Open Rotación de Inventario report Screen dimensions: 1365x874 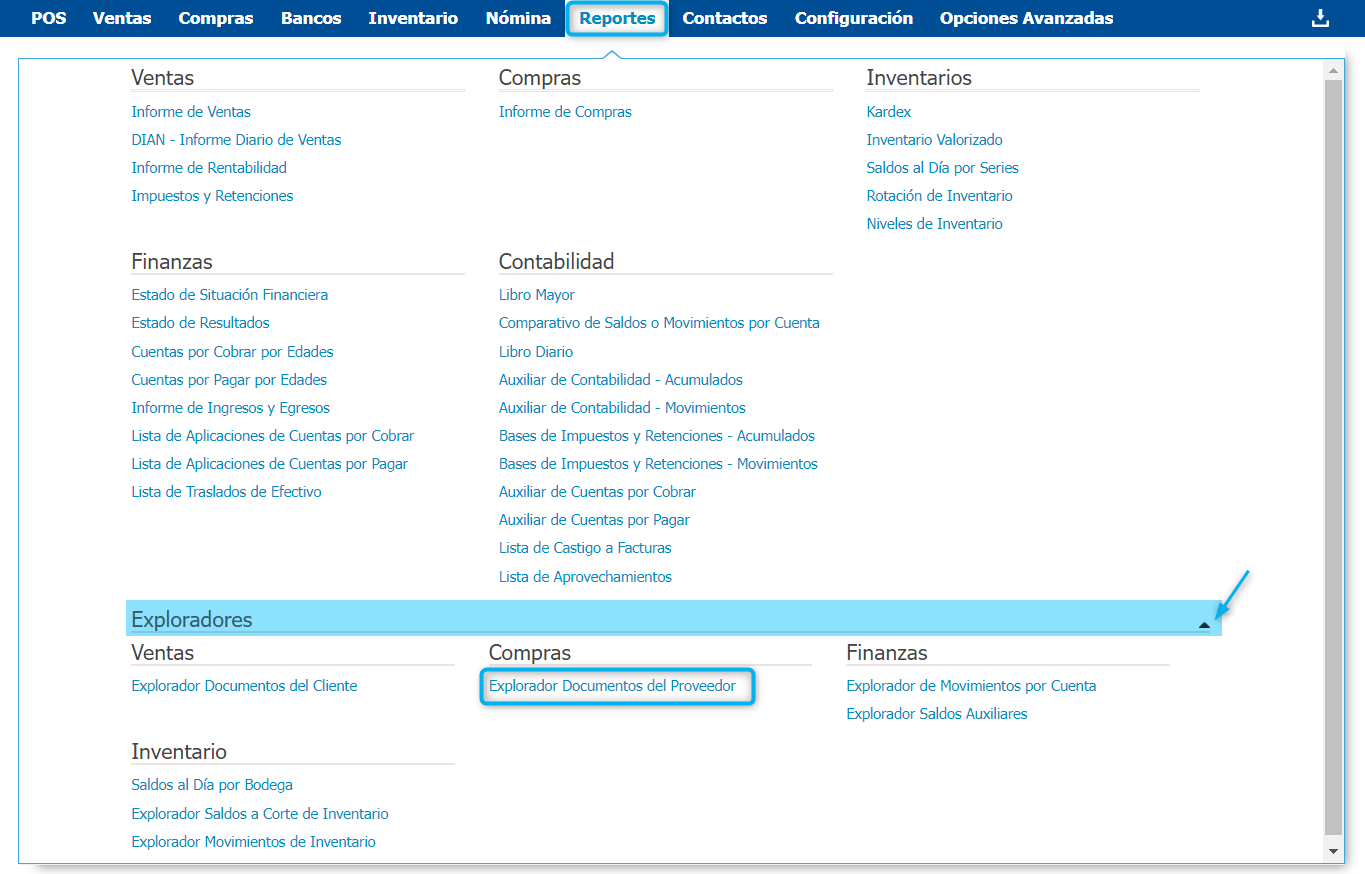939,196
